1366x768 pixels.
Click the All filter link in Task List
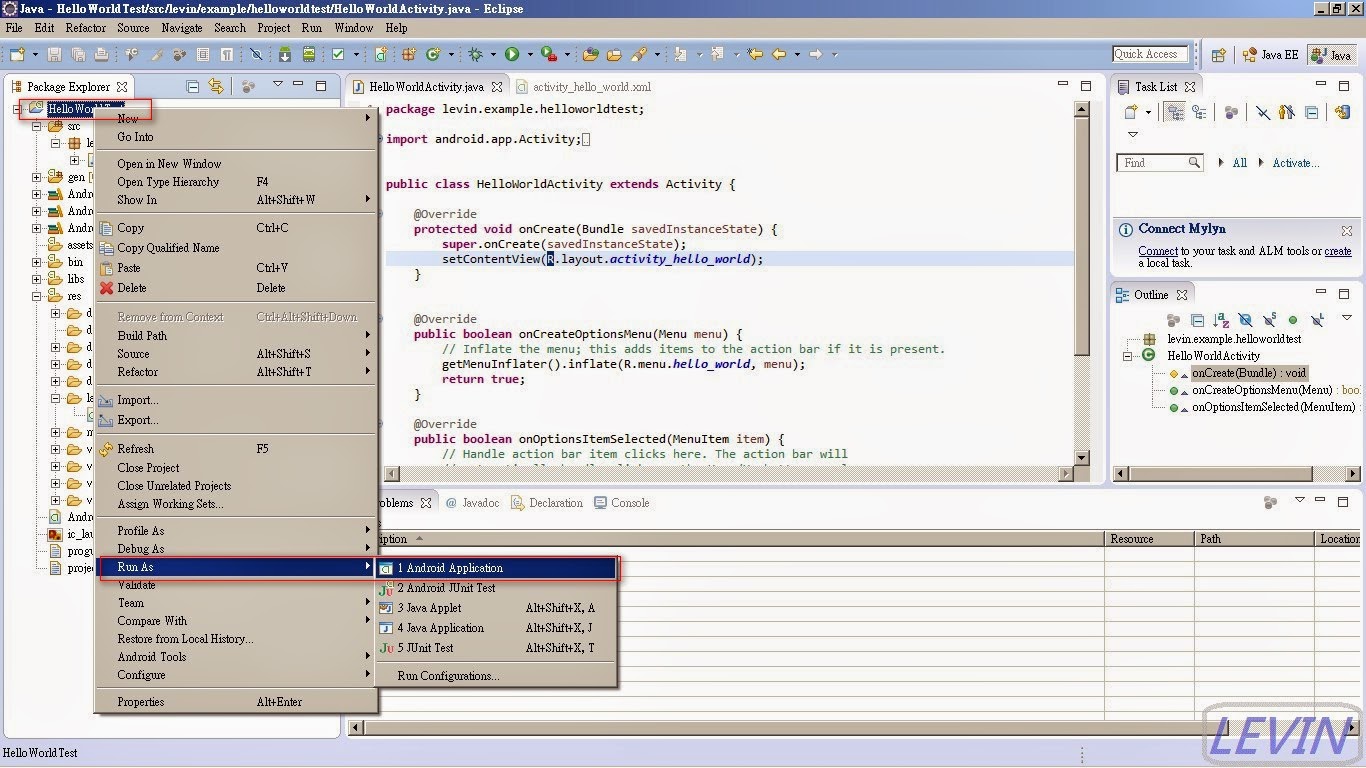1239,163
